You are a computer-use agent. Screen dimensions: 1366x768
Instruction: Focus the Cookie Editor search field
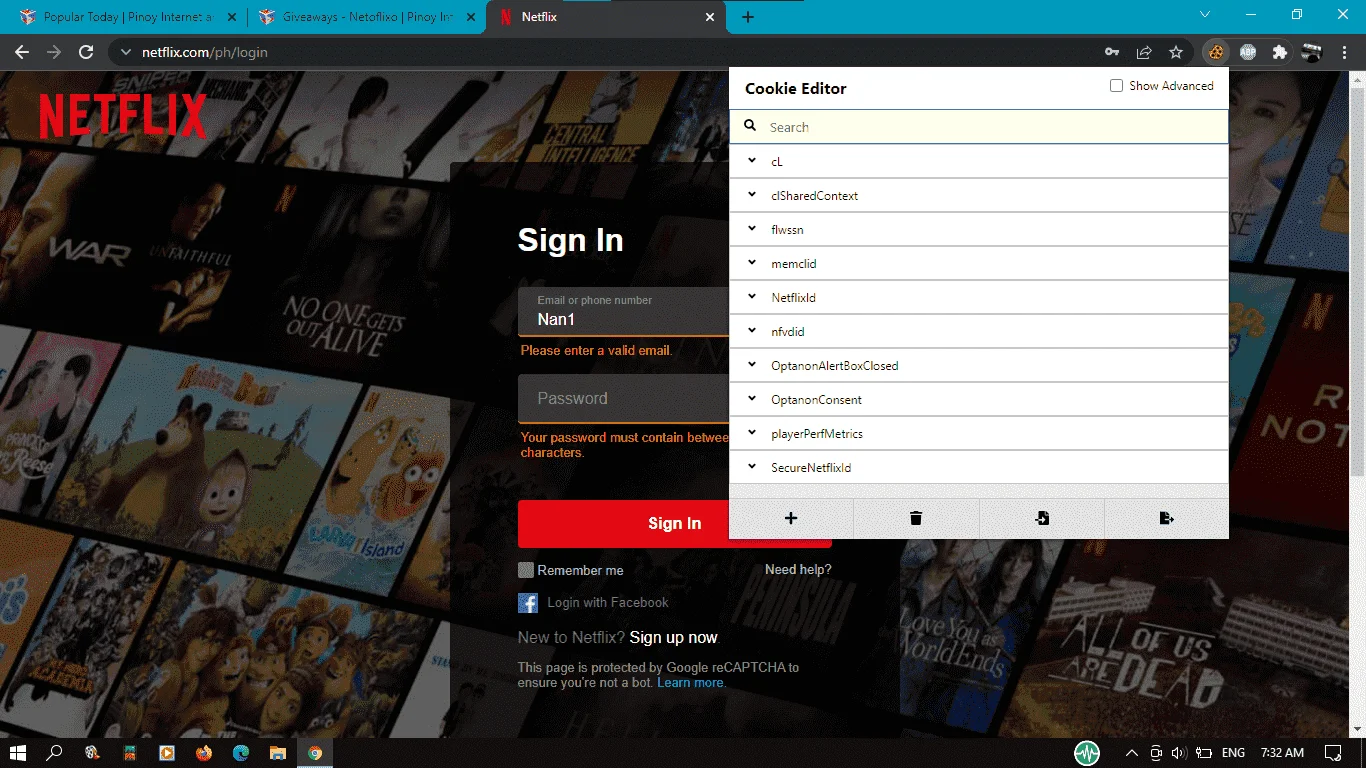(x=979, y=127)
